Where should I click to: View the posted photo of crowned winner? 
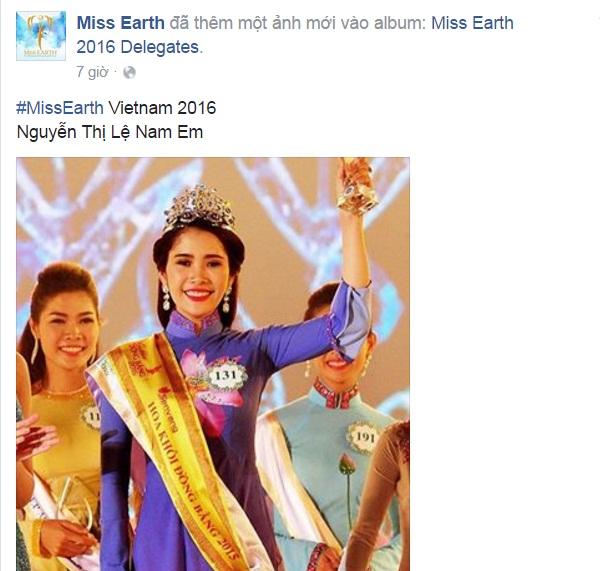point(213,364)
